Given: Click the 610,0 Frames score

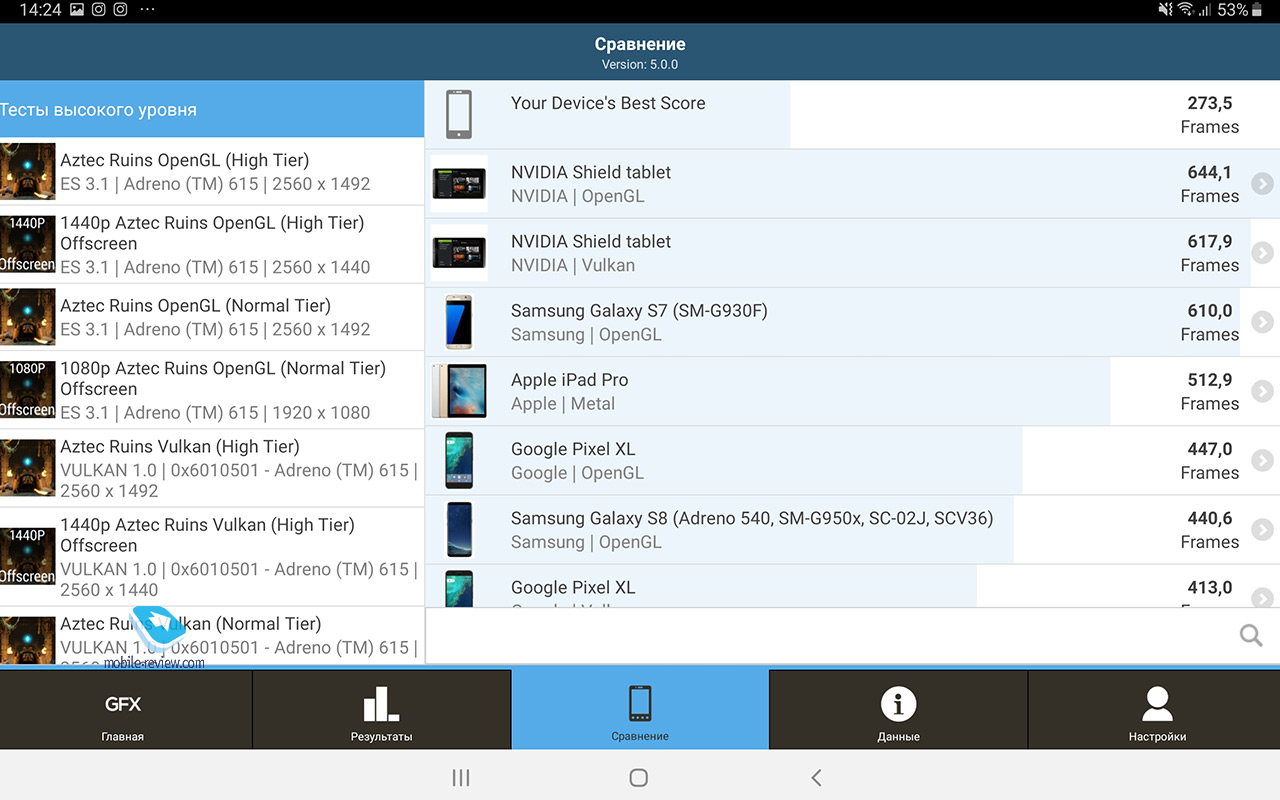Looking at the screenshot, I should (x=1209, y=322).
